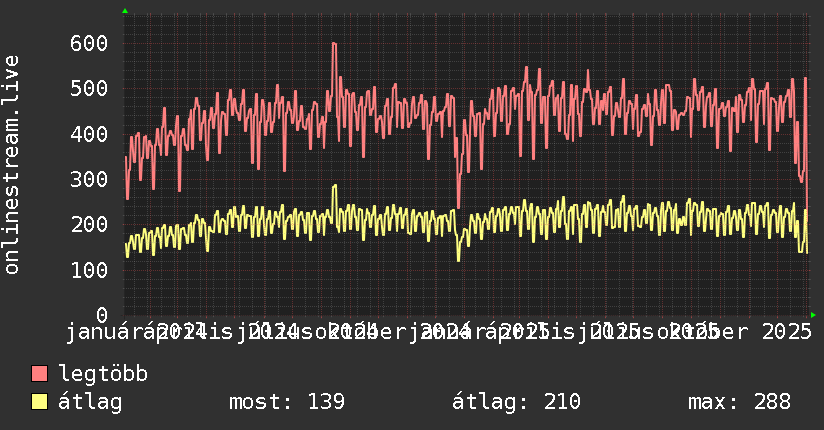Screen dimensions: 824x430
Task: Click the green arrow ending the x-axis
Action: click(x=813, y=315)
